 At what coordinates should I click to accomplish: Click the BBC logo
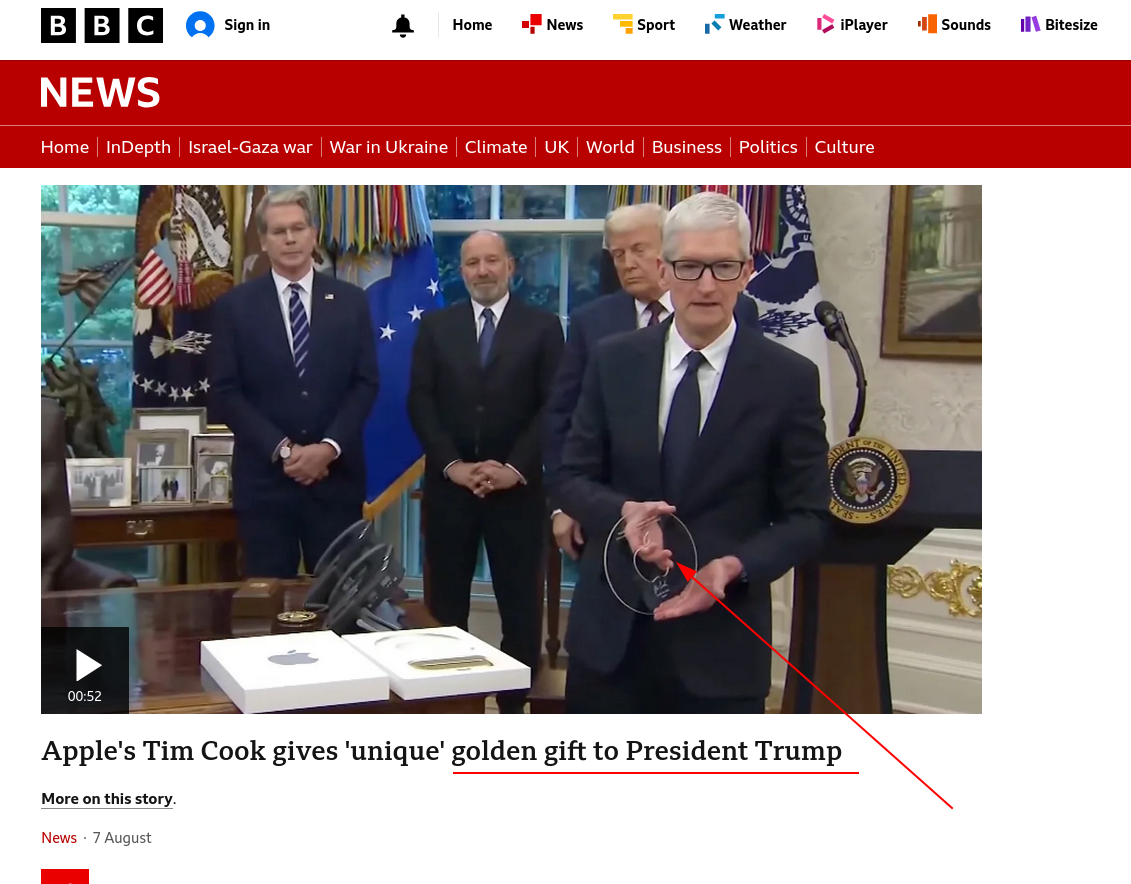click(102, 25)
